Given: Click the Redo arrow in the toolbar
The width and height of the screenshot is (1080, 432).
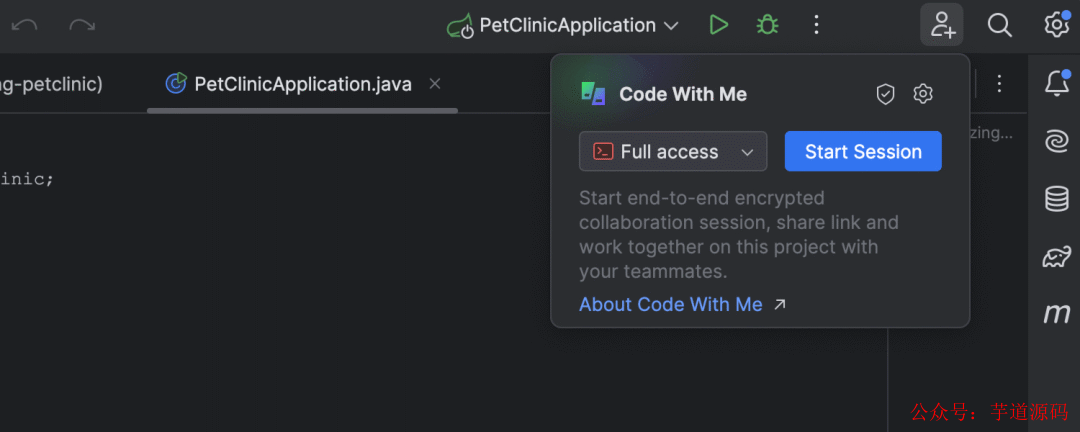Looking at the screenshot, I should [82, 25].
